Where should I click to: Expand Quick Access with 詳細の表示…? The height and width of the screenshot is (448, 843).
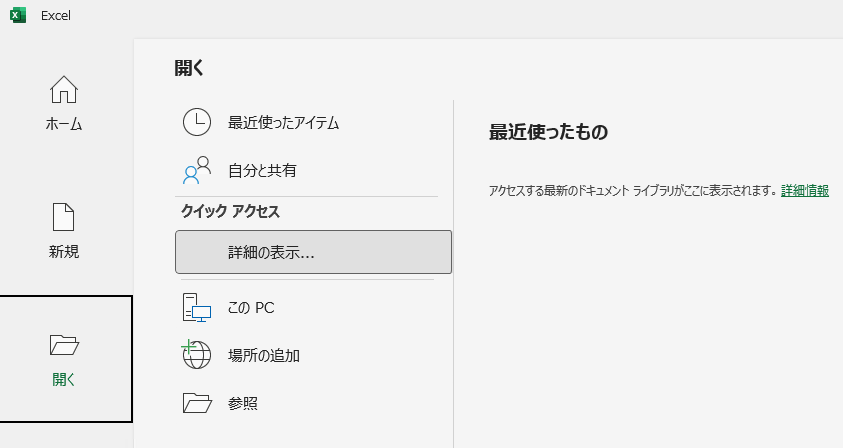(271, 253)
